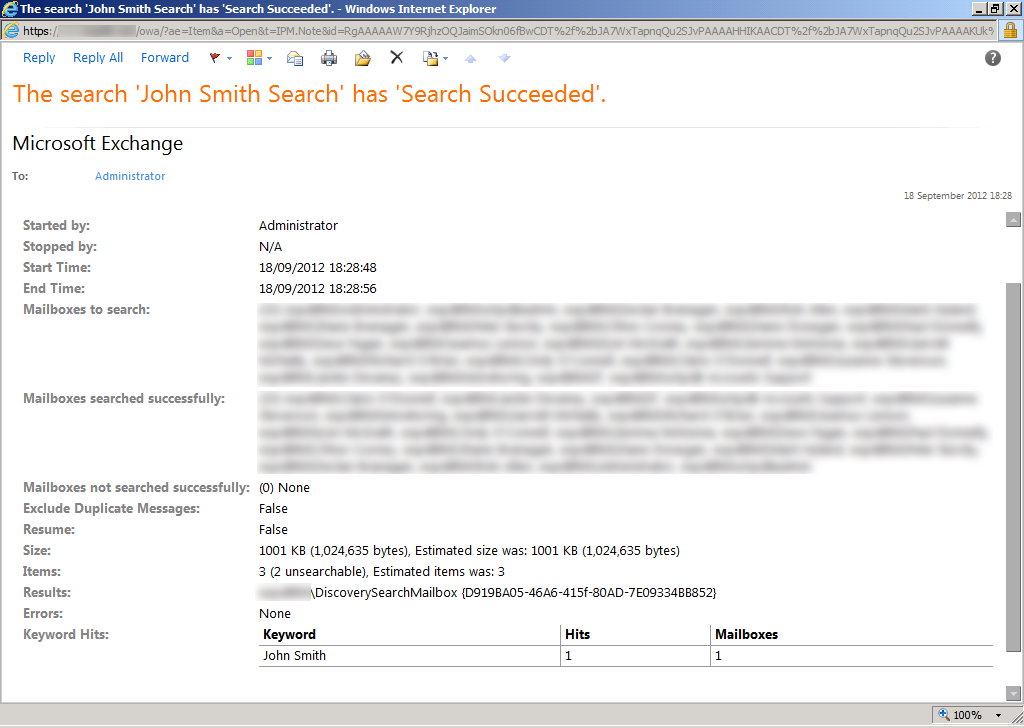Restore down the Internet Explorer window
The image size is (1024, 728).
tap(995, 8)
